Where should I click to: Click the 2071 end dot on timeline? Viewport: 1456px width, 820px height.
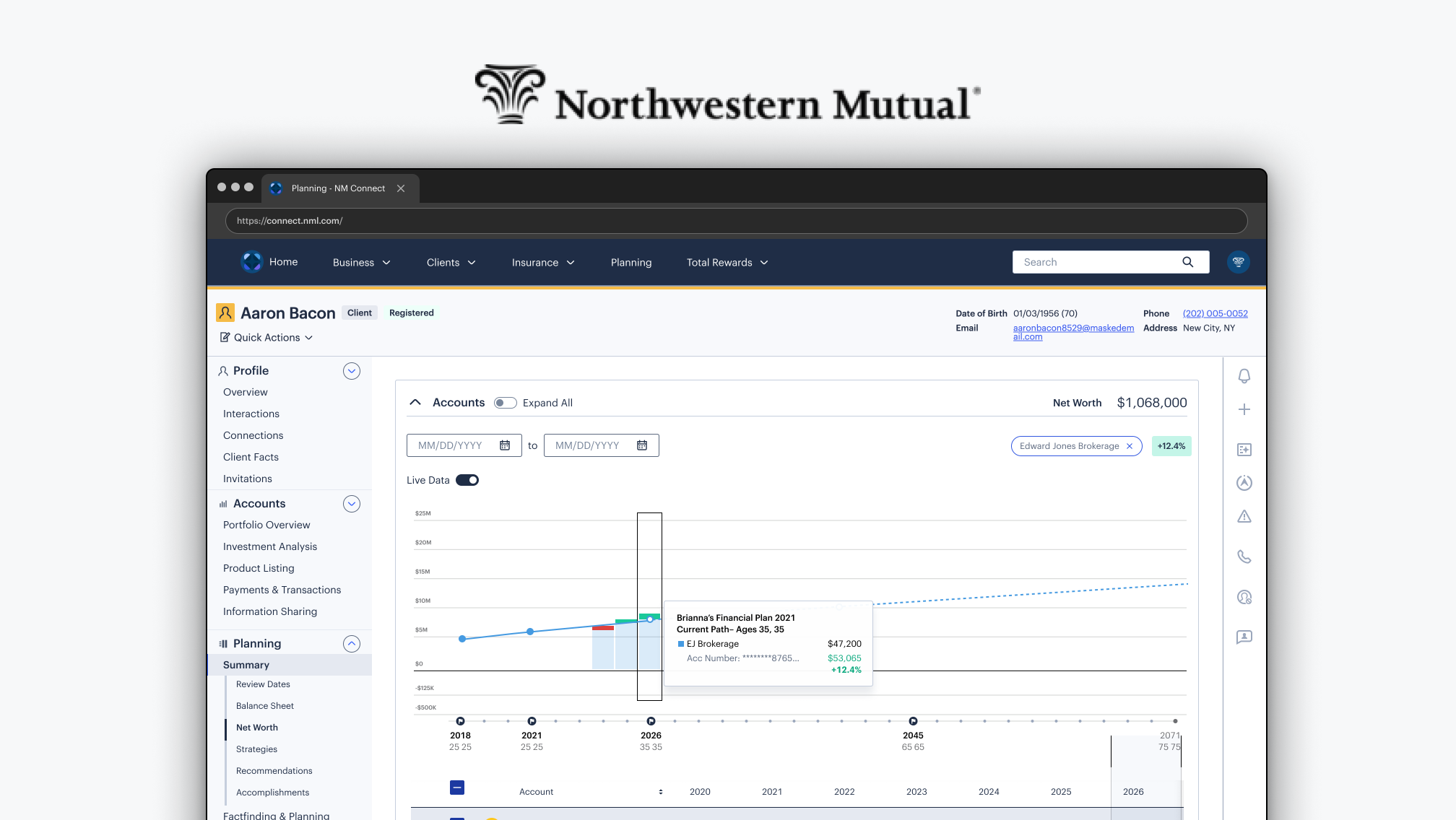(1176, 721)
